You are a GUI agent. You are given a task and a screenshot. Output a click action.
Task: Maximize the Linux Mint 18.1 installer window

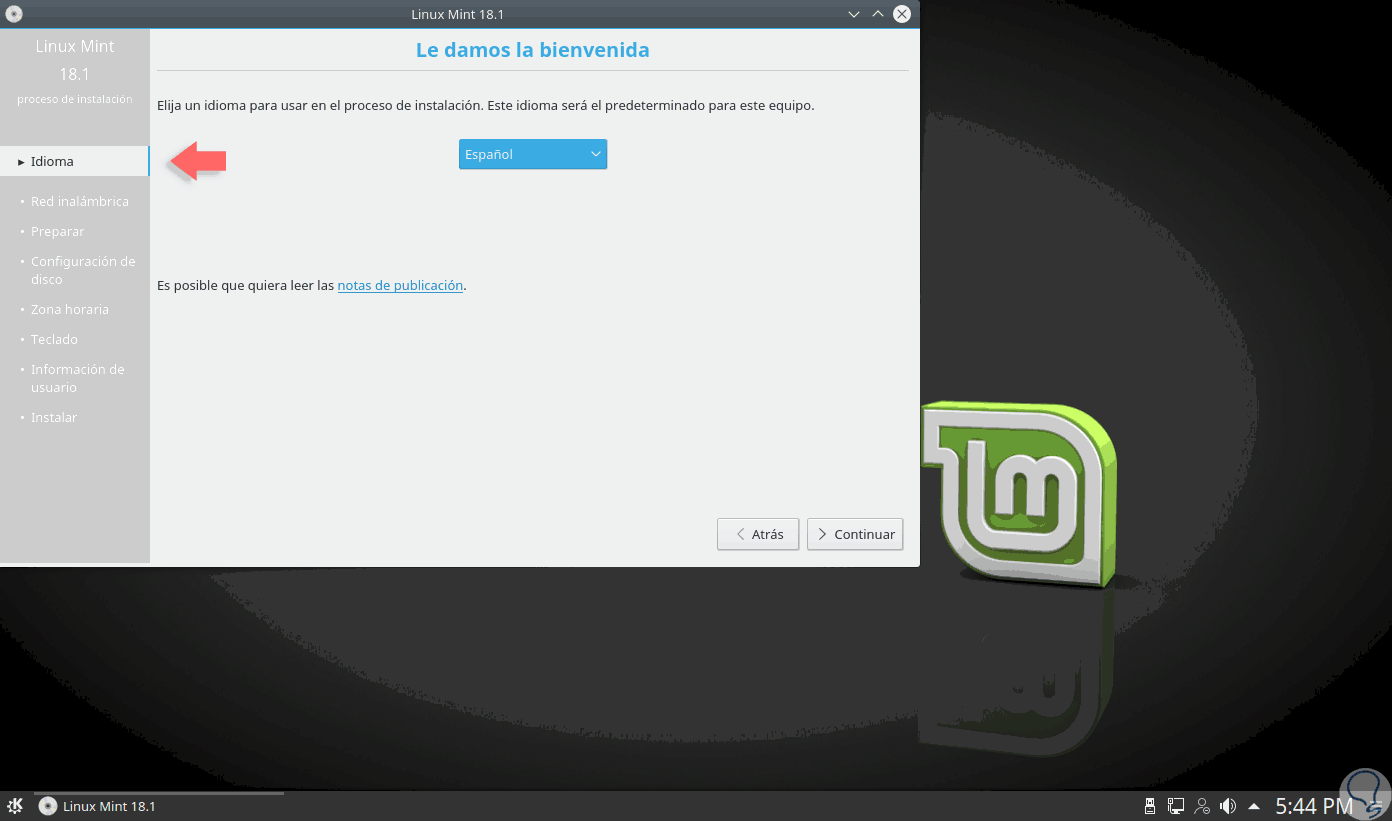pyautogui.click(x=877, y=14)
